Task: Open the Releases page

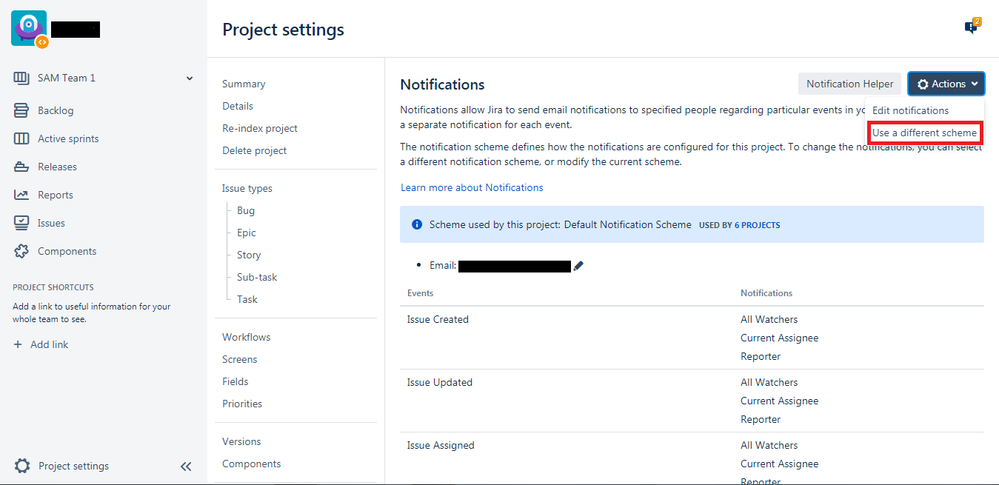Action: 57,167
